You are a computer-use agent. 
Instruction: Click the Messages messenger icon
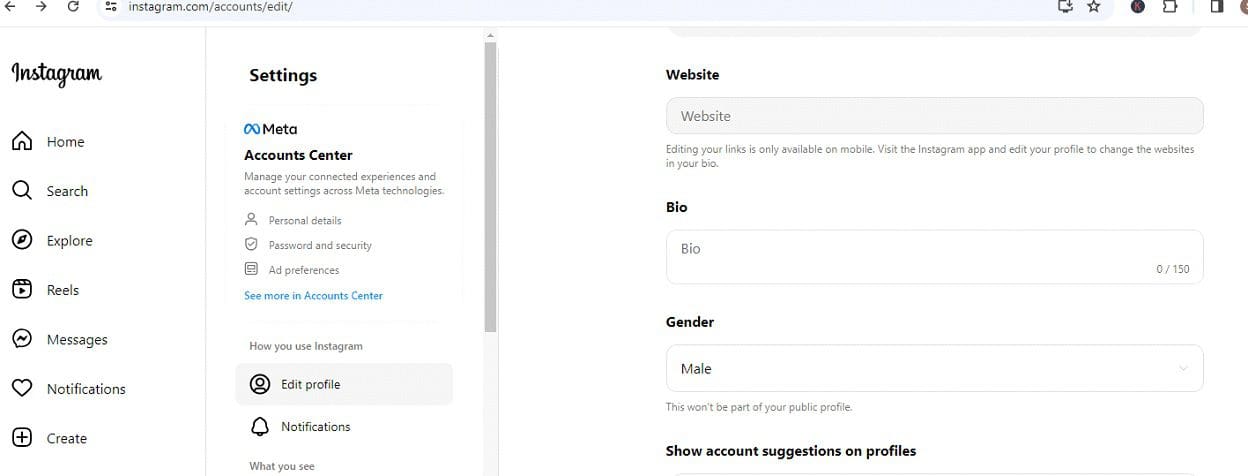(x=22, y=339)
